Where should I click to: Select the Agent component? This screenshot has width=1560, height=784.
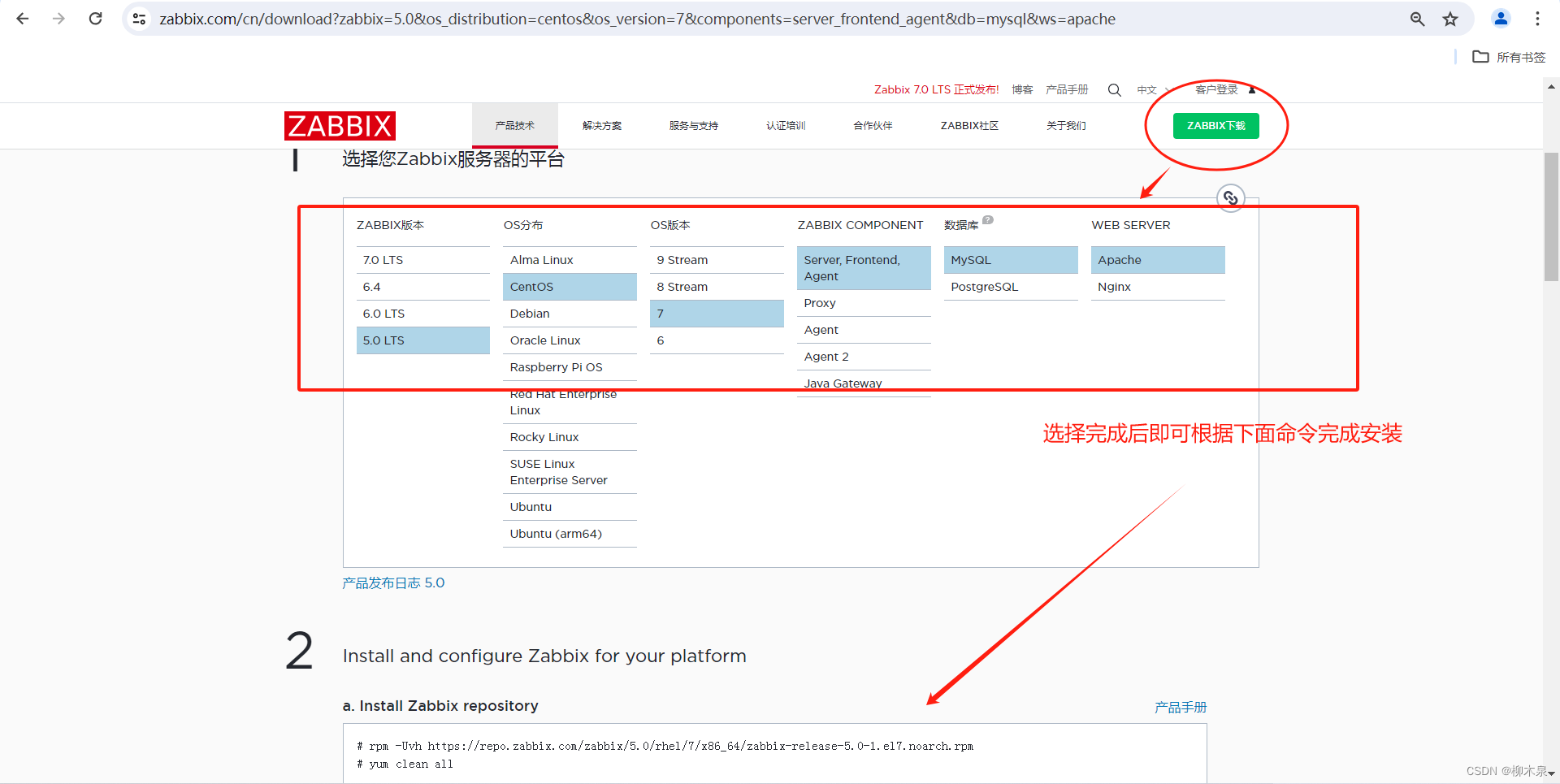[x=864, y=330]
